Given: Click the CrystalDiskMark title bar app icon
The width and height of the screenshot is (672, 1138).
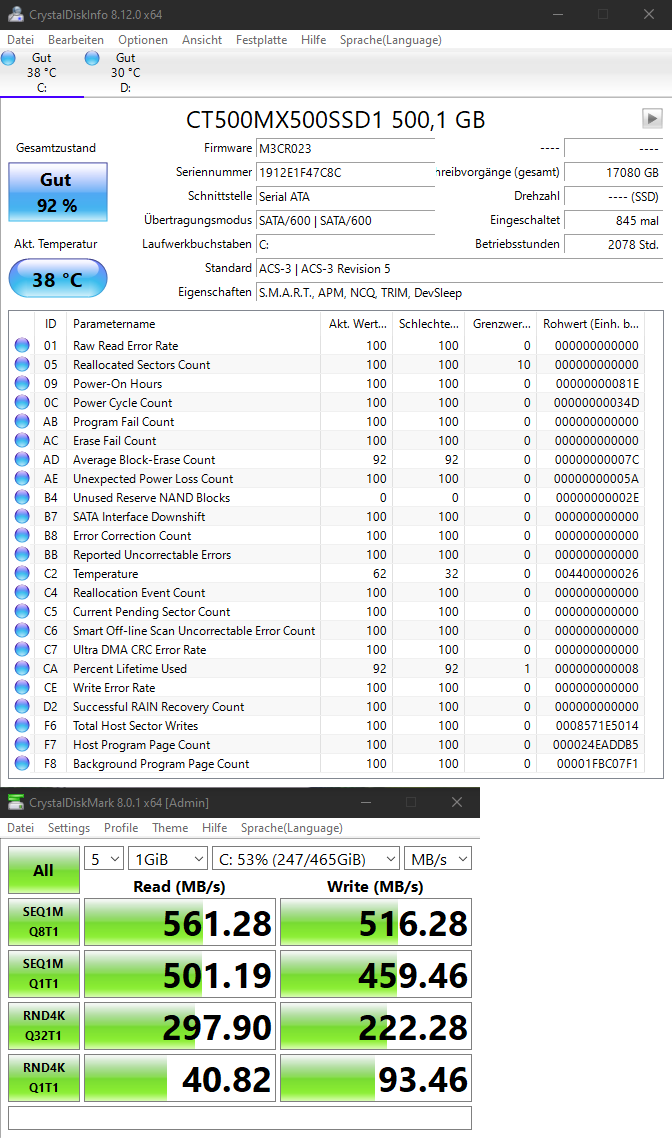Looking at the screenshot, I should 15,802.
